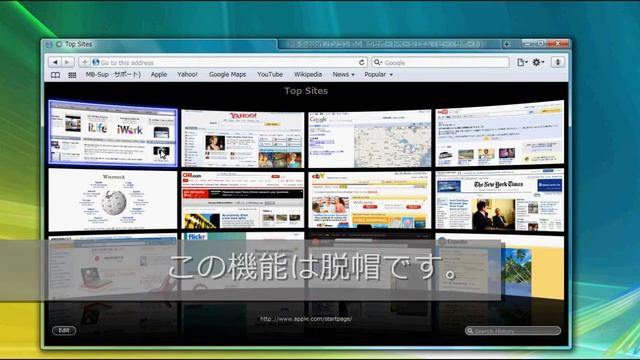Expand the News bookmarks dropdown
The image size is (640, 360).
344,74
